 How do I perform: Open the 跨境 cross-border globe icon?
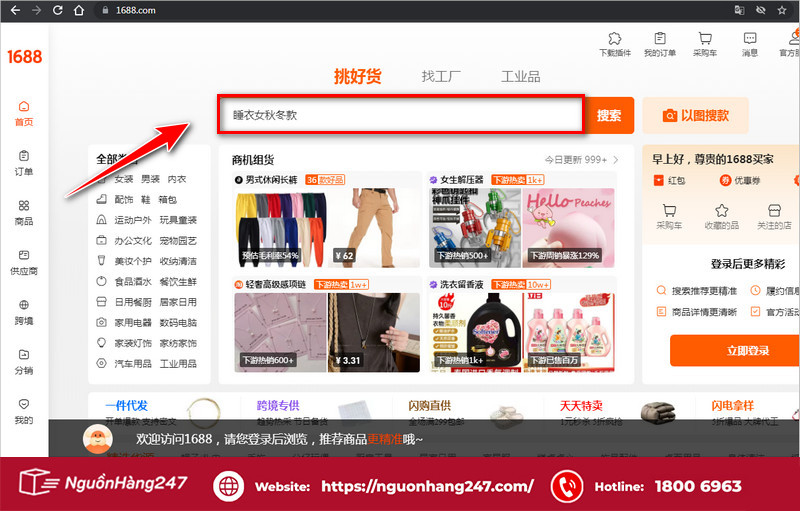pyautogui.click(x=24, y=311)
